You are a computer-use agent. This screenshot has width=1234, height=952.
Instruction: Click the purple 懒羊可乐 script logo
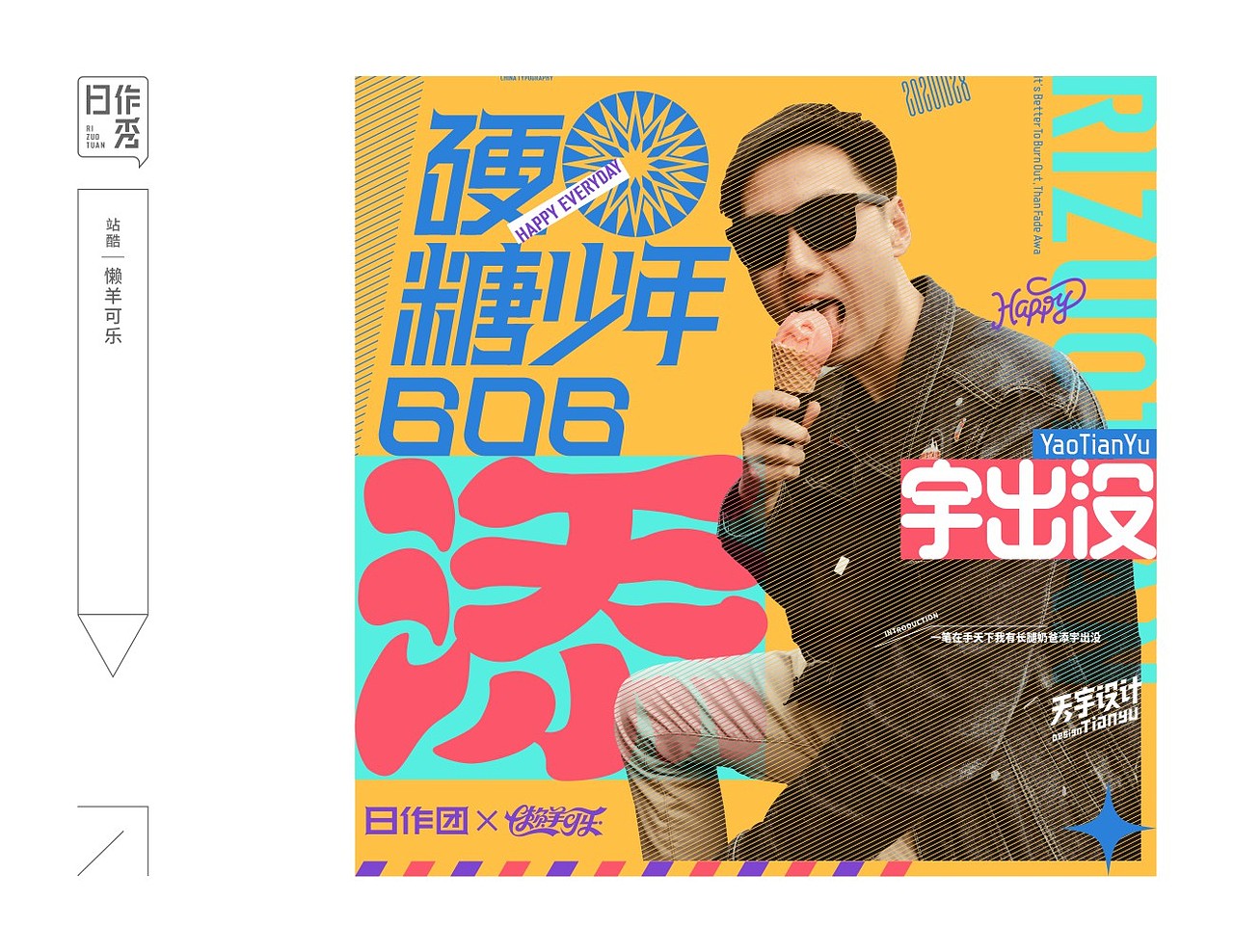pyautogui.click(x=554, y=821)
